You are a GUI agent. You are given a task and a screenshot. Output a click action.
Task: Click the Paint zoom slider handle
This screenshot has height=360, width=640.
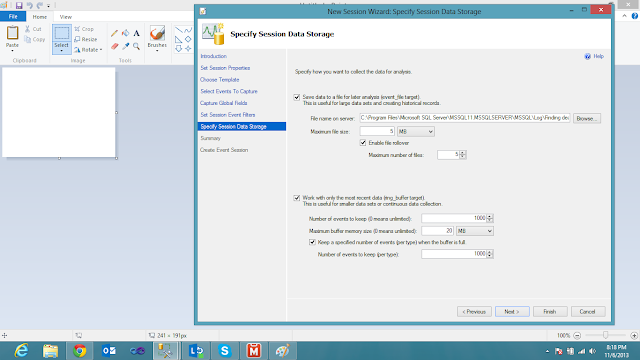[605, 335]
